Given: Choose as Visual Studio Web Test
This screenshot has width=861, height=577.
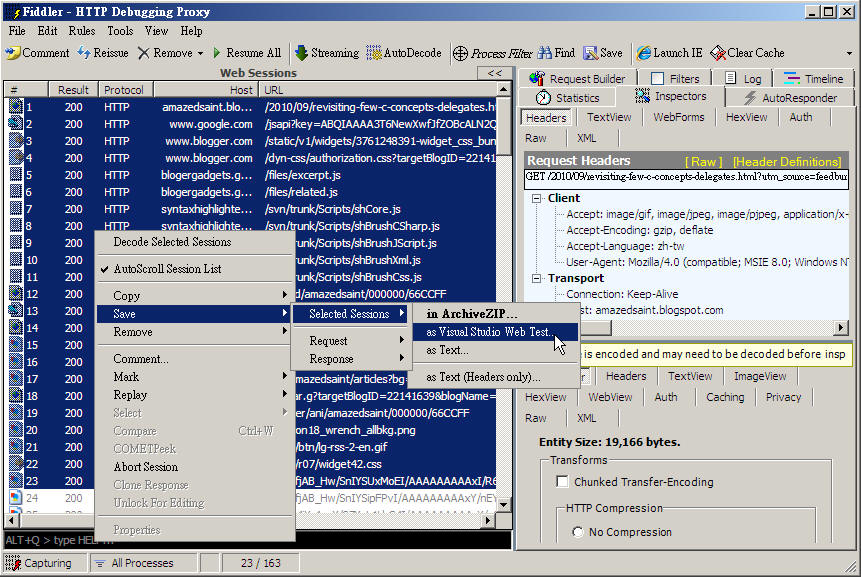Looking at the screenshot, I should click(x=496, y=332).
